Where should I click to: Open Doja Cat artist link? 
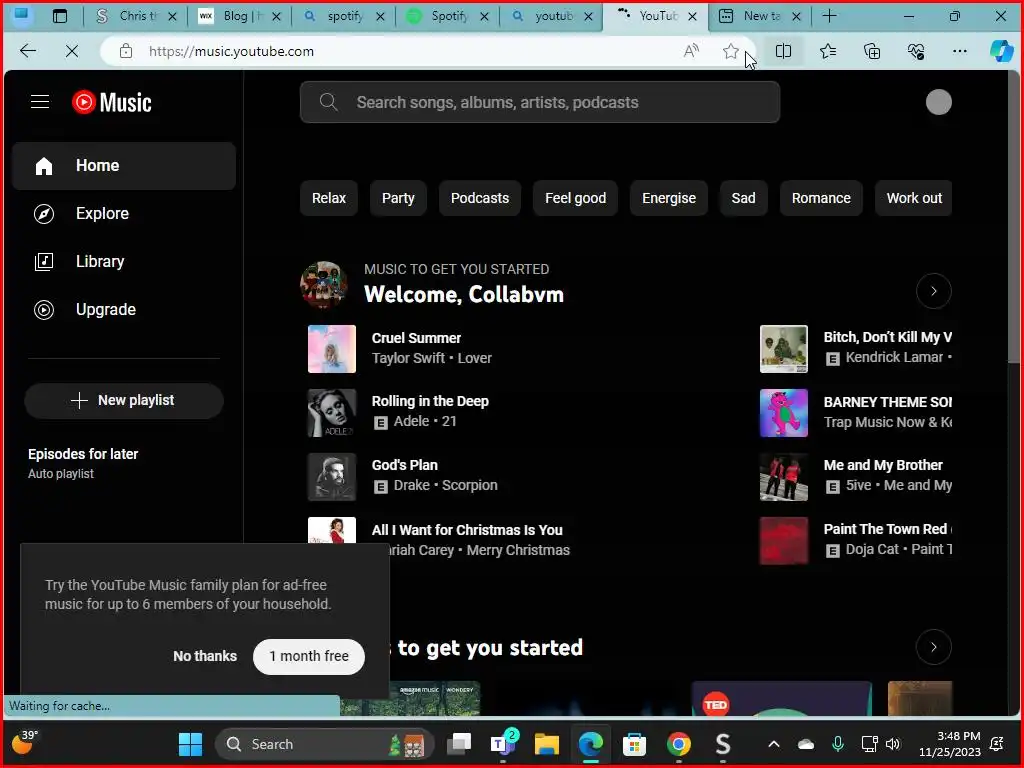tap(872, 549)
